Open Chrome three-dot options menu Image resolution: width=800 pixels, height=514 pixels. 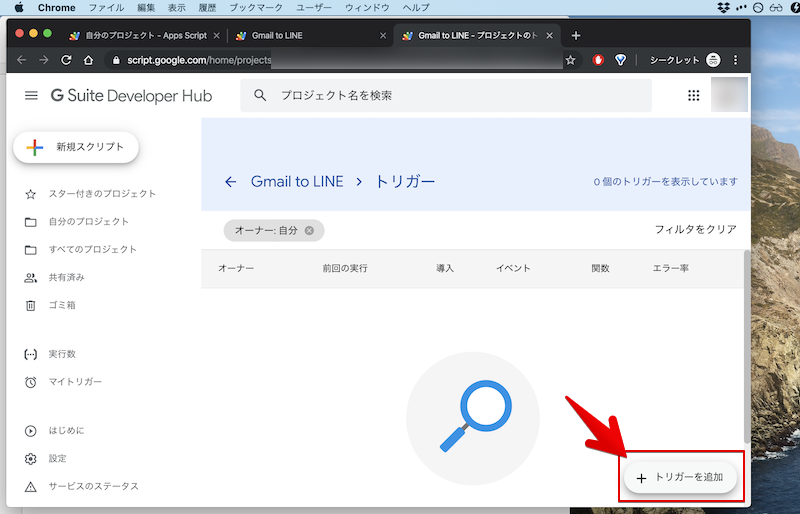(737, 60)
